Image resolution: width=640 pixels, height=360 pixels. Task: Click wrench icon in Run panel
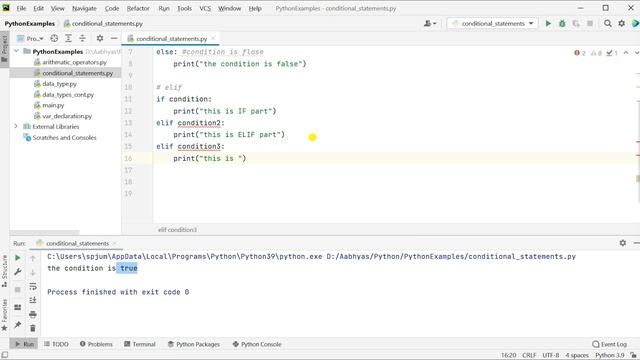pos(18,272)
